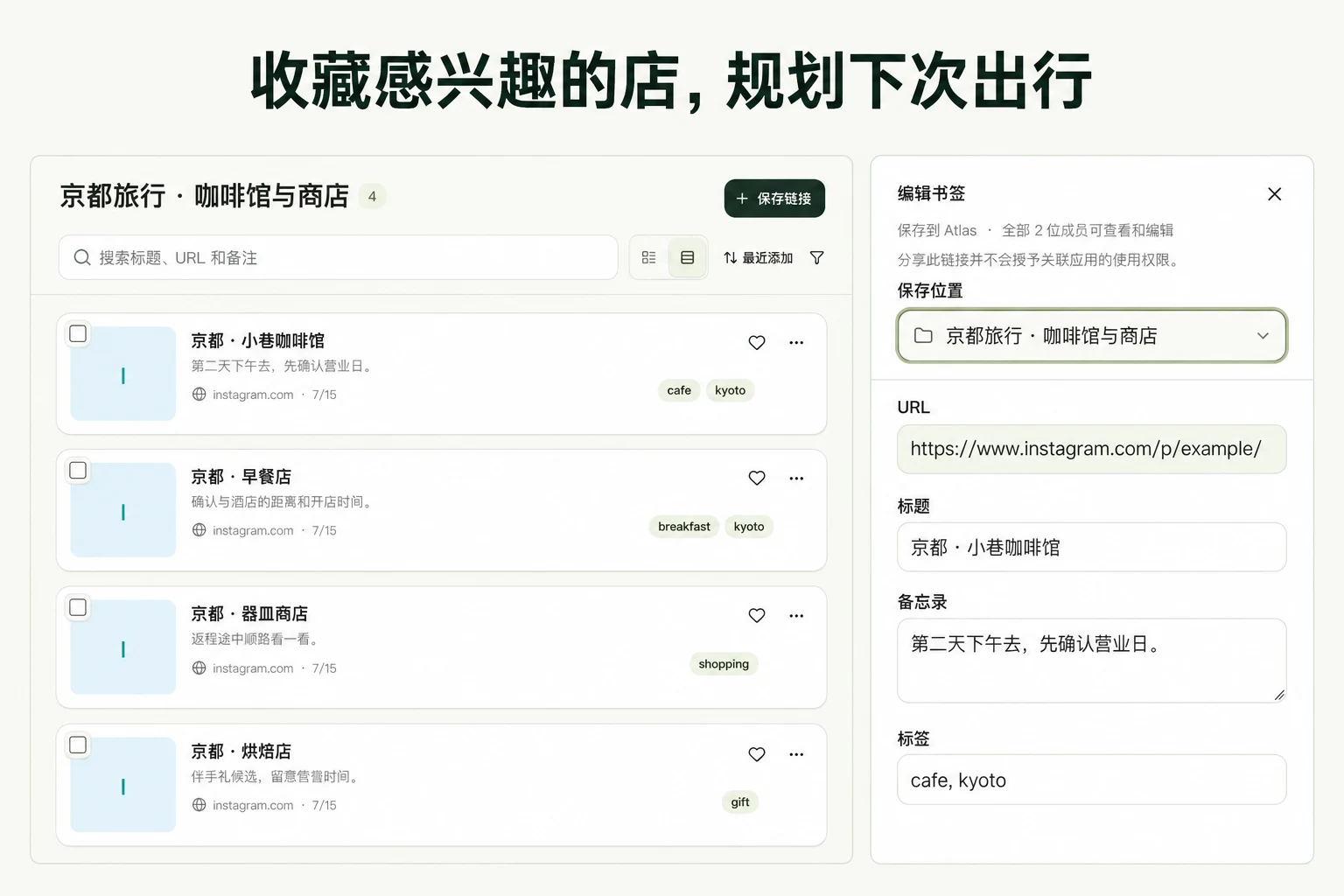Screen dimensions: 1344x896
Task: Tick checkbox for 京都 · 小巷咖啡馆
Action: 78,333
